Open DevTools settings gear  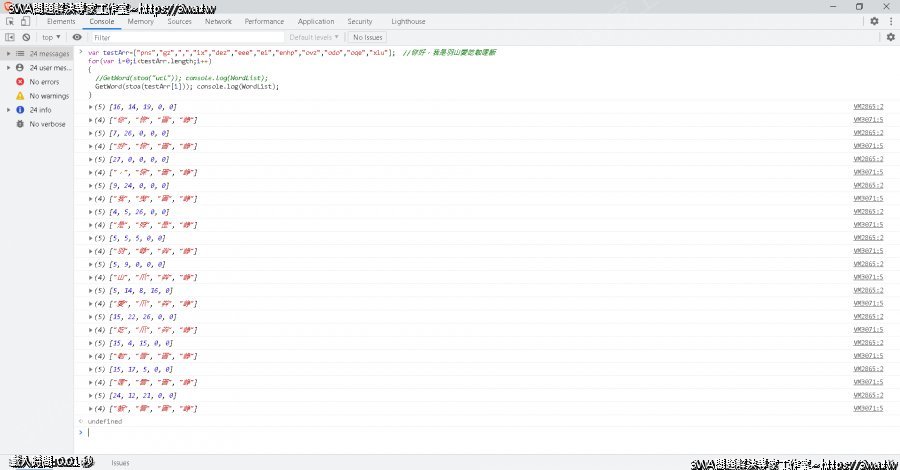pos(875,21)
